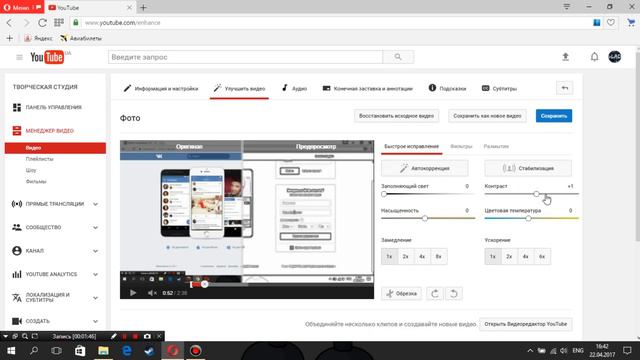
Task: Expand СООБЩЕСТВО section
Action: tap(95, 227)
